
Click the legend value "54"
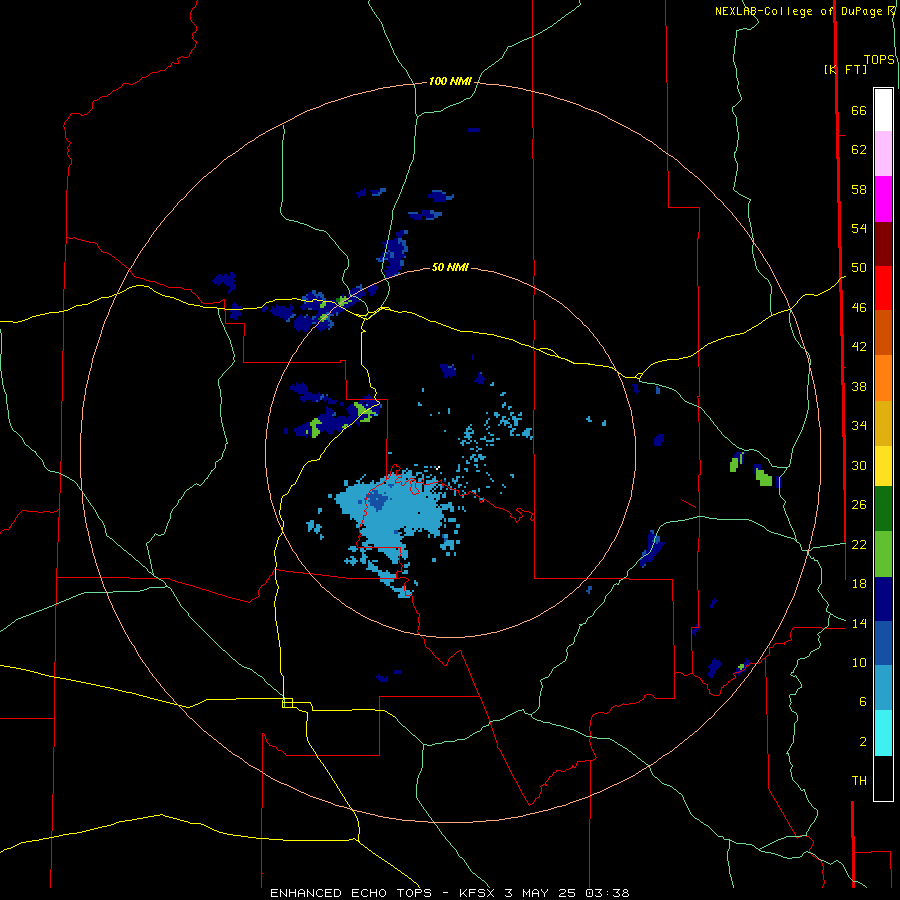pos(859,228)
